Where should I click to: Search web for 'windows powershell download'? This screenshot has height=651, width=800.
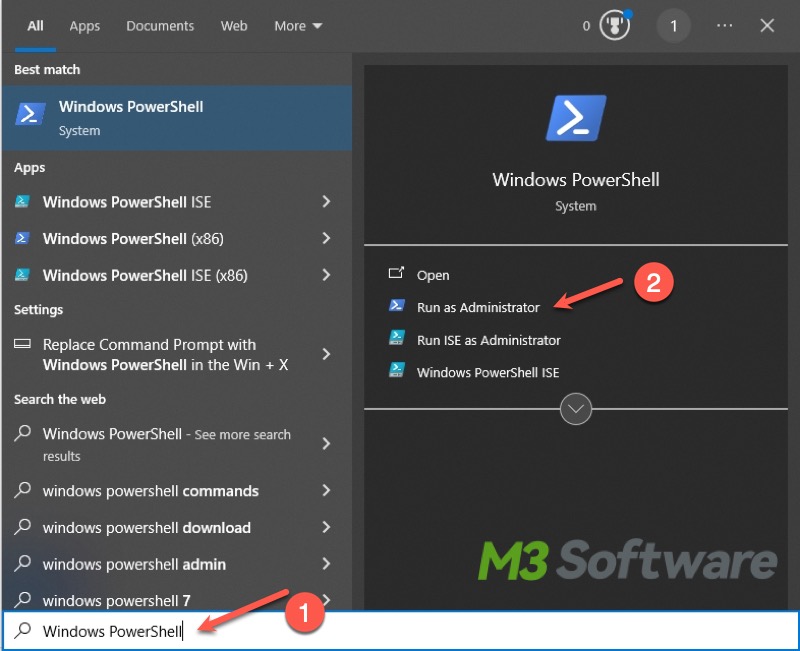point(177,528)
